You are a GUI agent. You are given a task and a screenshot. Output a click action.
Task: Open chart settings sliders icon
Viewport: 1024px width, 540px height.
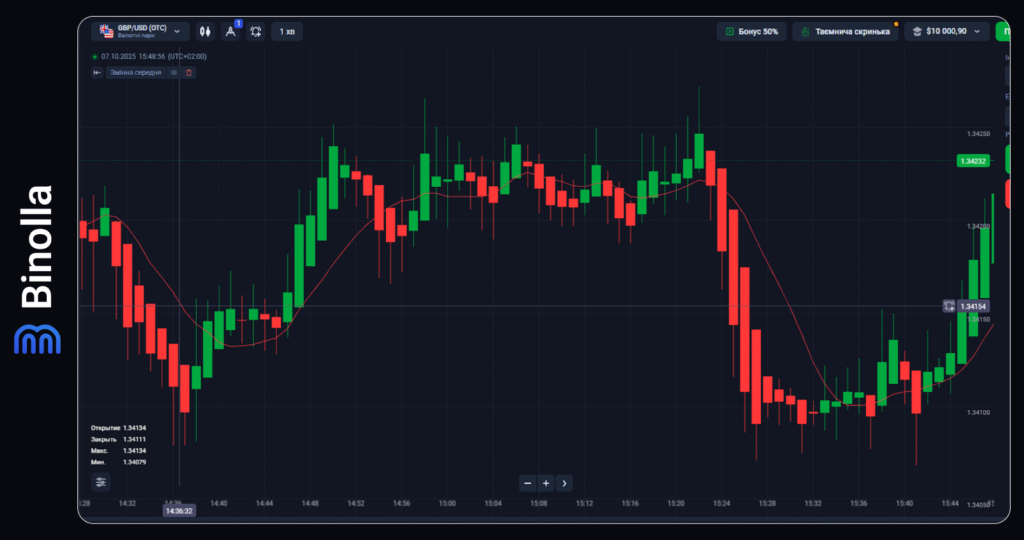101,482
